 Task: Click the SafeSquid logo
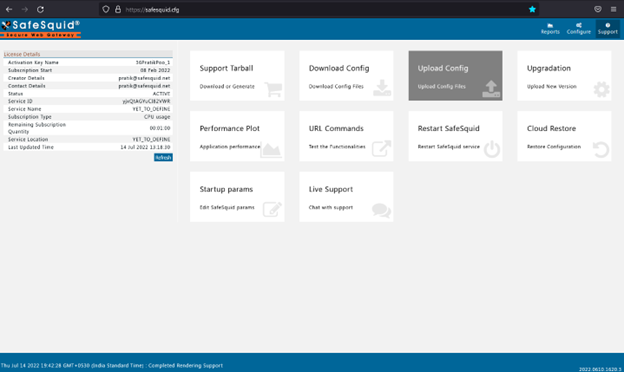(x=40, y=29)
